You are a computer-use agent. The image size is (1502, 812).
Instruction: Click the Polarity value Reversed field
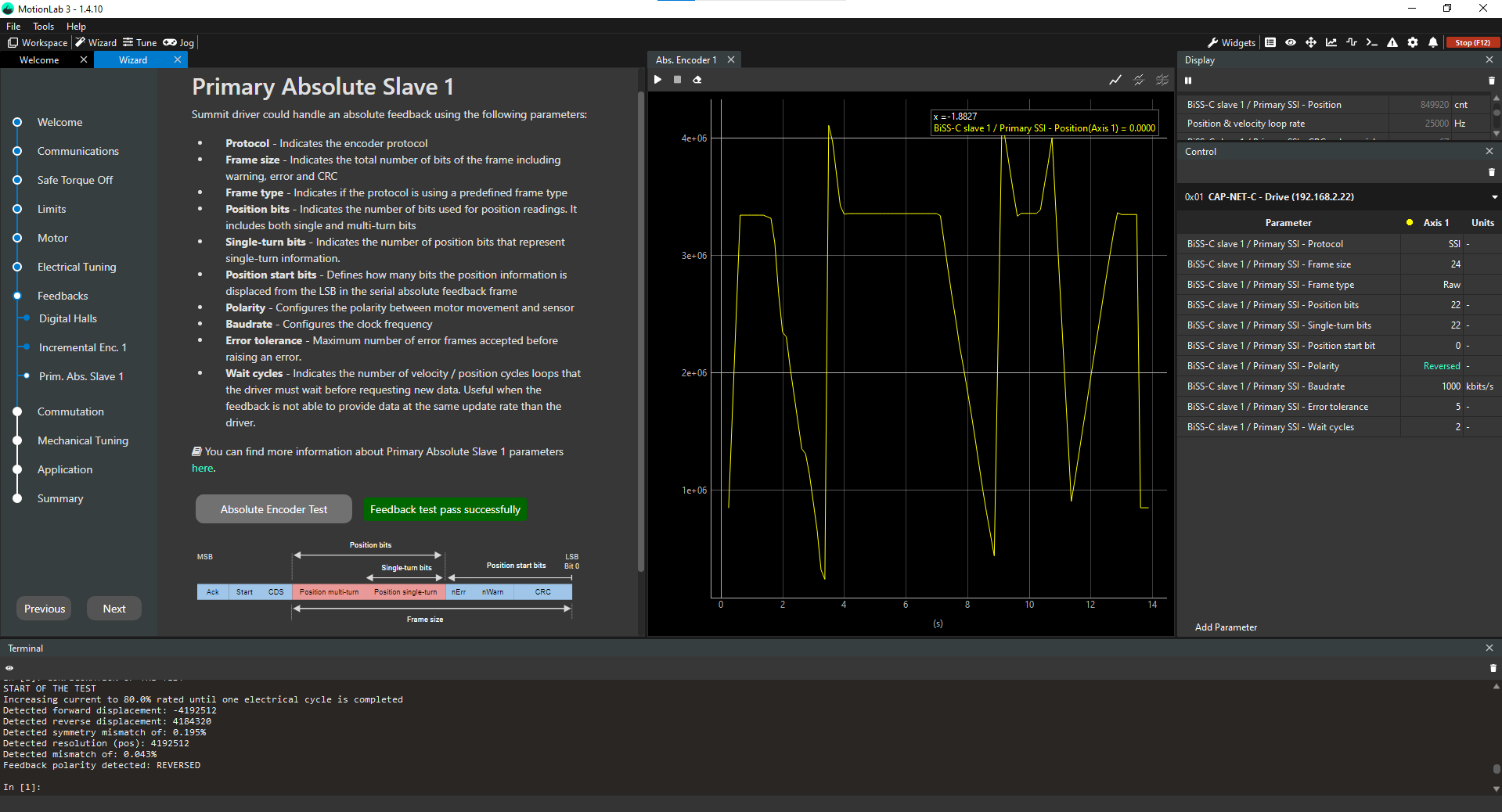pyautogui.click(x=1441, y=366)
